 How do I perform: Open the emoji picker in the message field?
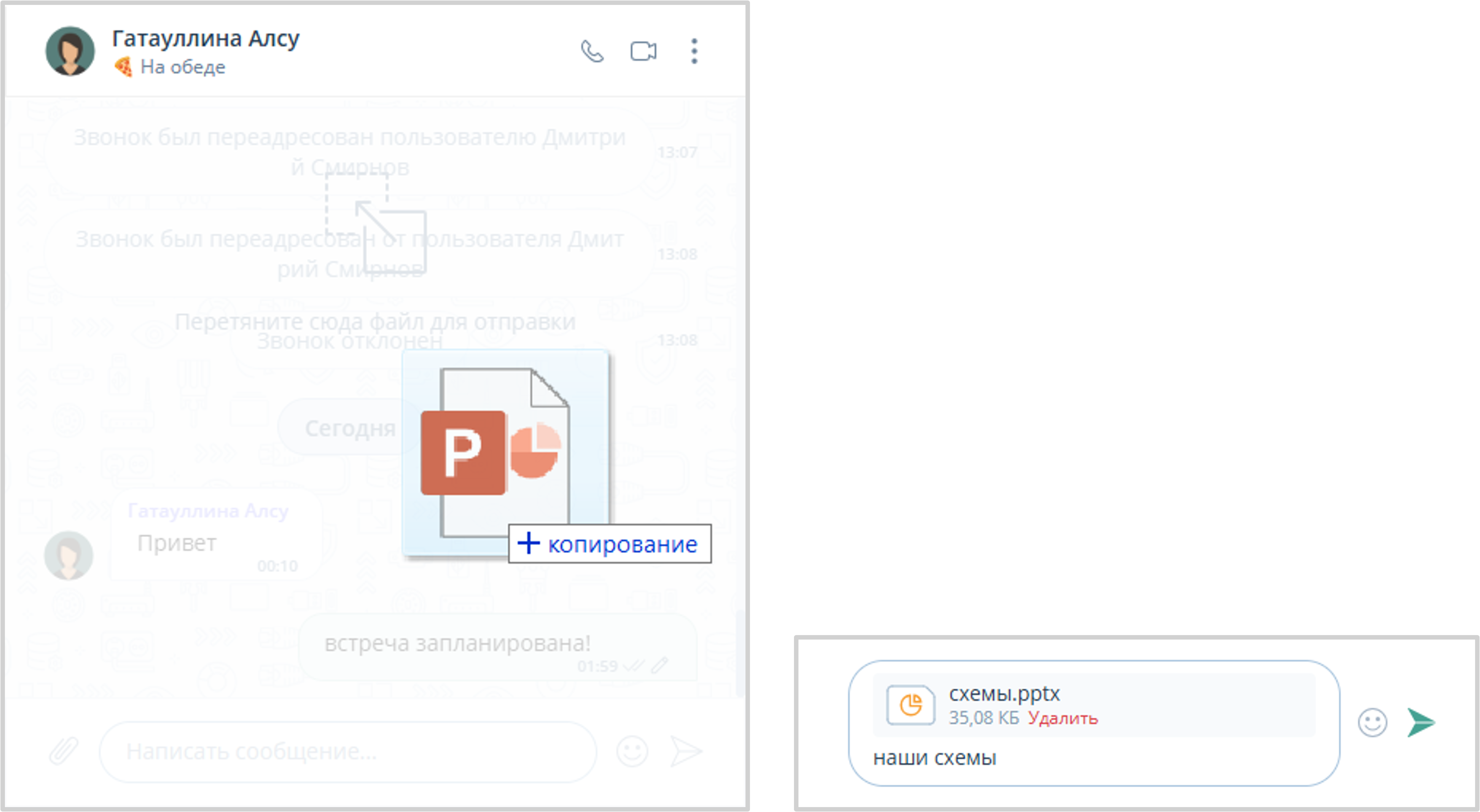[x=632, y=751]
